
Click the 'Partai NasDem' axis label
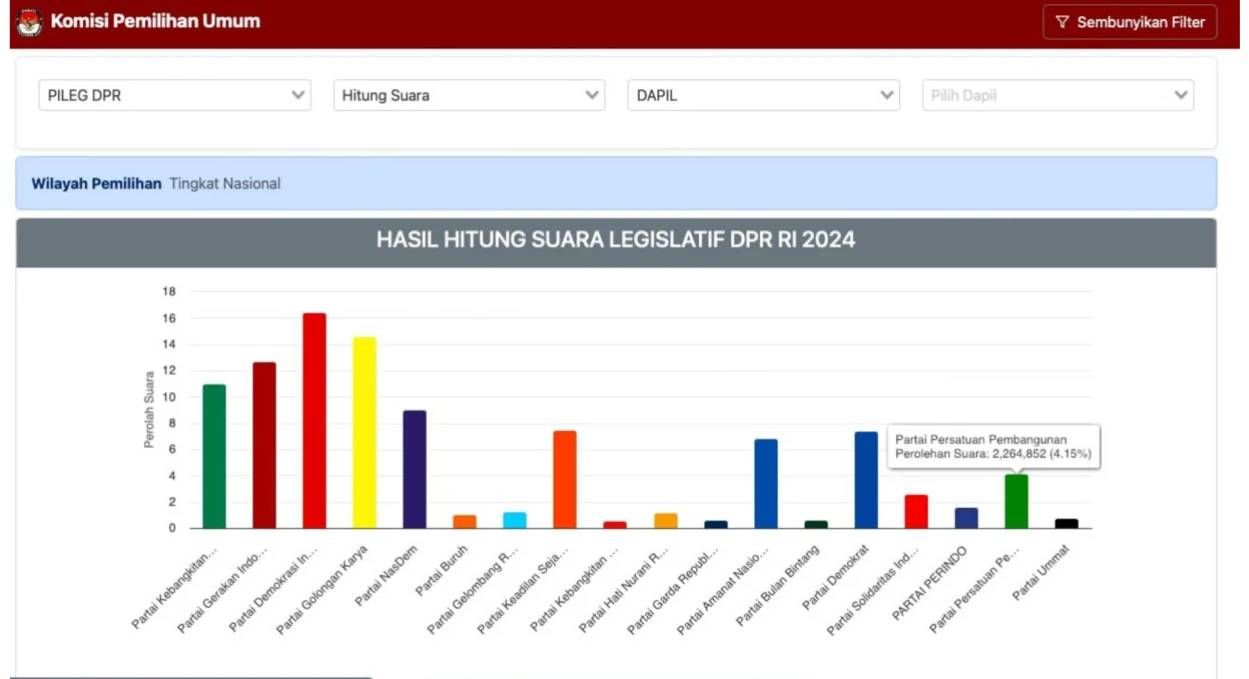(387, 574)
